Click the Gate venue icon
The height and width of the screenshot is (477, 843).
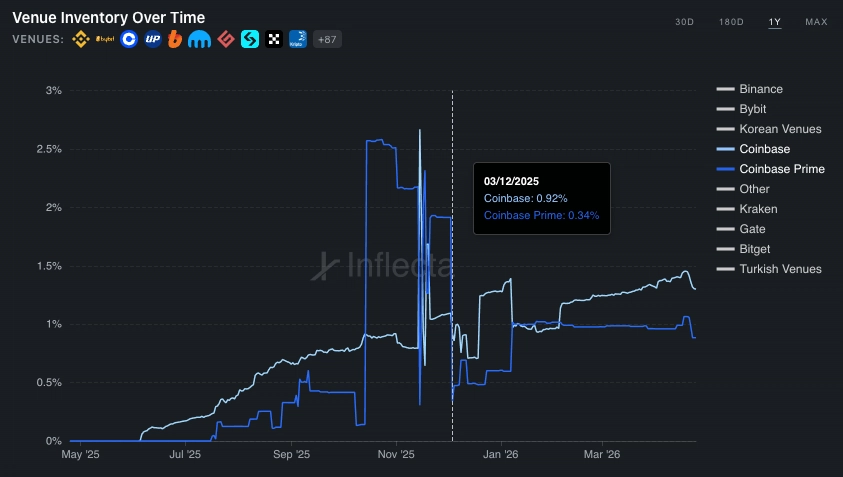click(225, 40)
